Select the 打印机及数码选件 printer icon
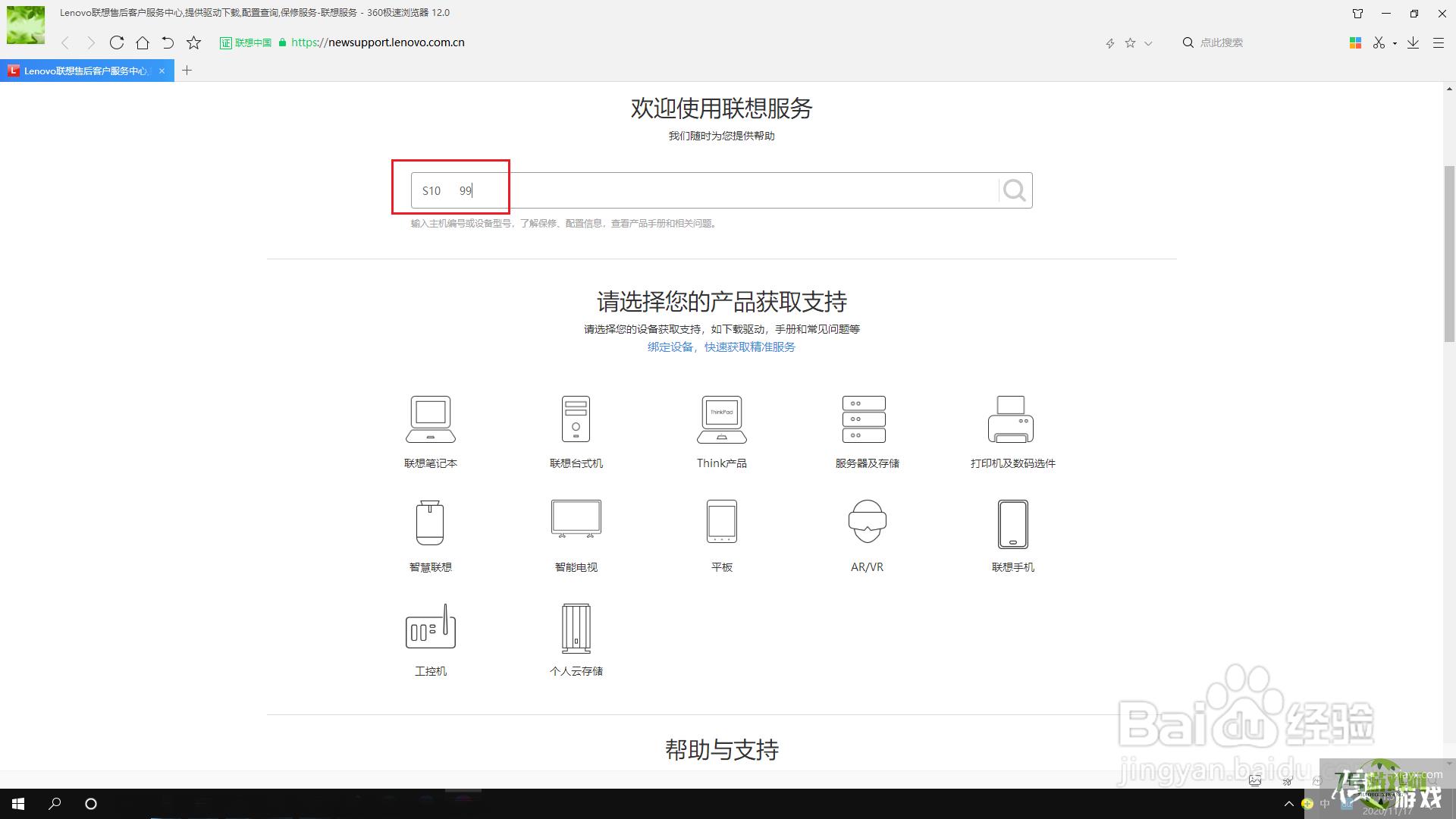 1011,419
